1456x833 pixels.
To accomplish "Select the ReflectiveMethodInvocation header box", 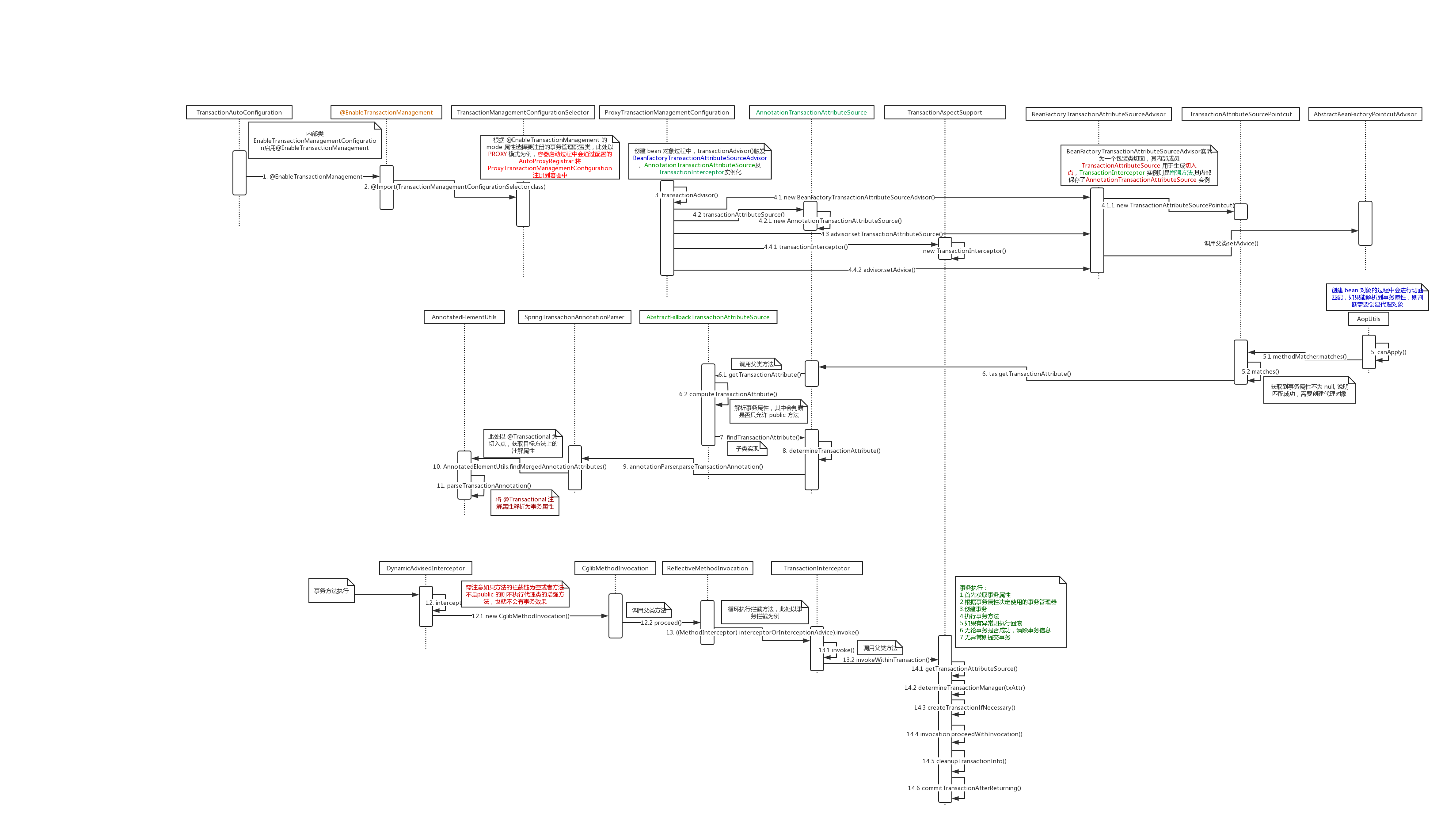I will pyautogui.click(x=707, y=568).
